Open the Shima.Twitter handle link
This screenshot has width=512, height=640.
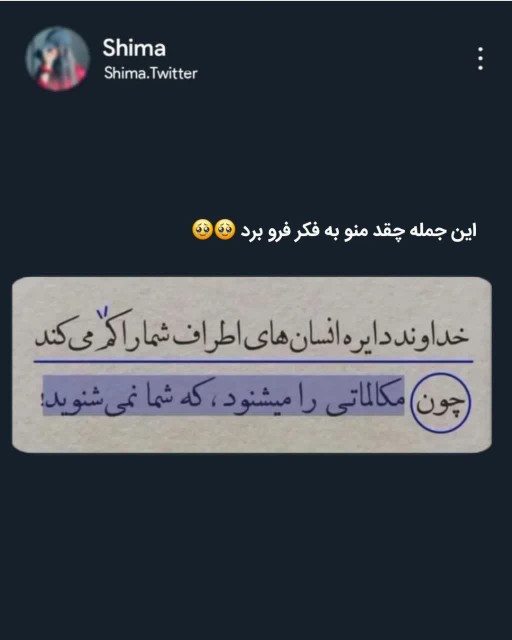tap(151, 73)
